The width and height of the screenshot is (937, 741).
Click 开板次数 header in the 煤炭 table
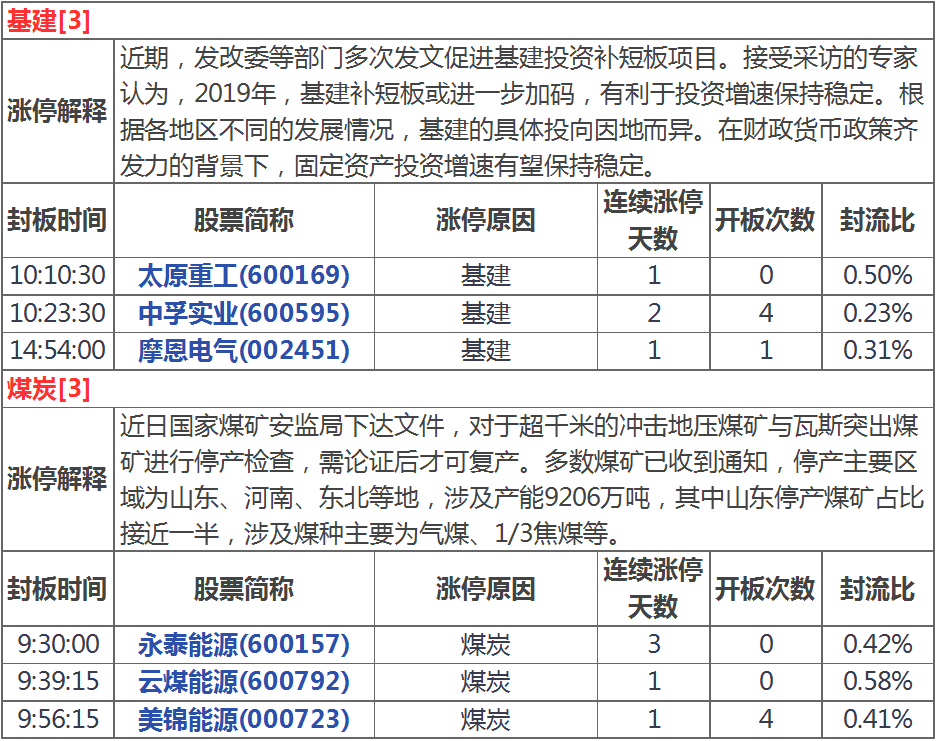coord(765,588)
